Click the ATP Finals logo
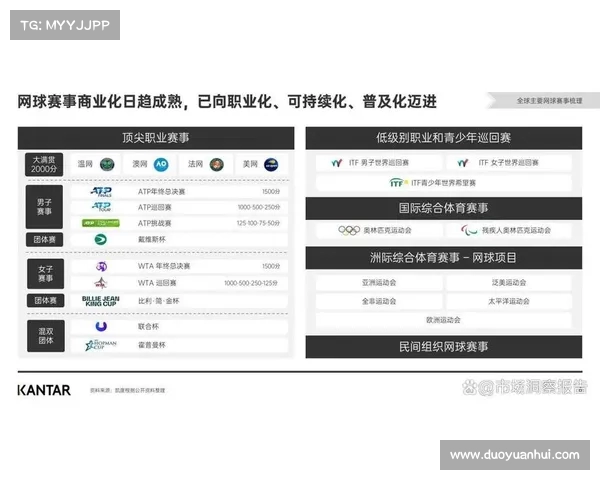600x480 pixels. point(101,191)
